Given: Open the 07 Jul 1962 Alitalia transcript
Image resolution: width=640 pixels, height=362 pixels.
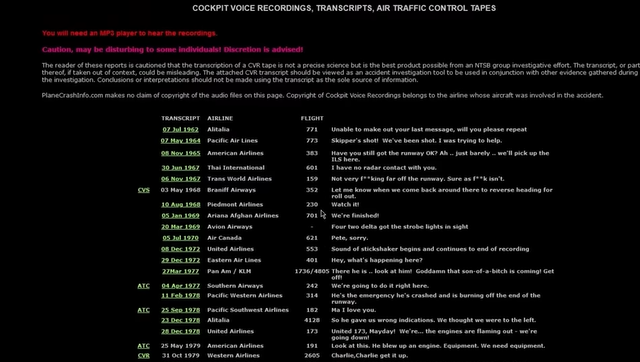Looking at the screenshot, I should tap(180, 129).
